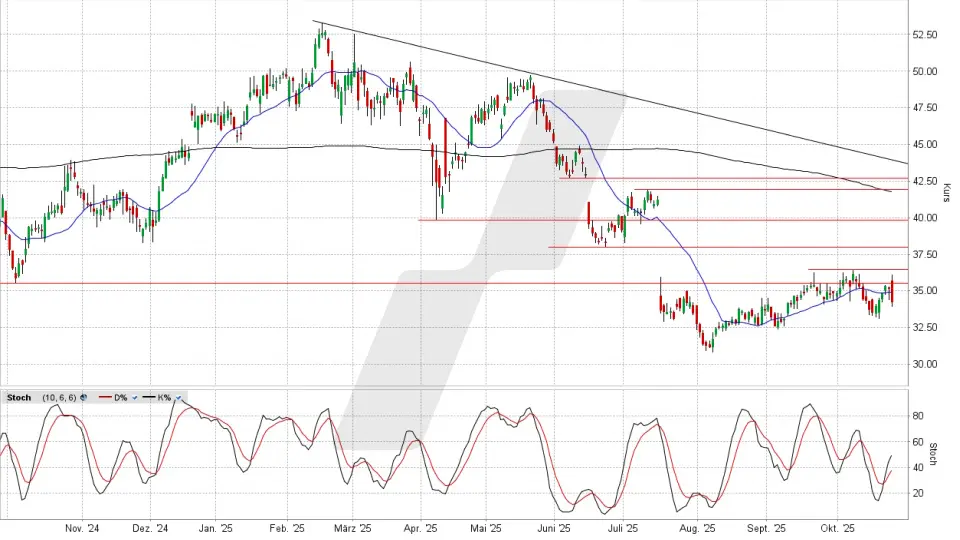Screen dimensions: 960x540
Task: Click the Sept. '25 date label
Action: (767, 528)
